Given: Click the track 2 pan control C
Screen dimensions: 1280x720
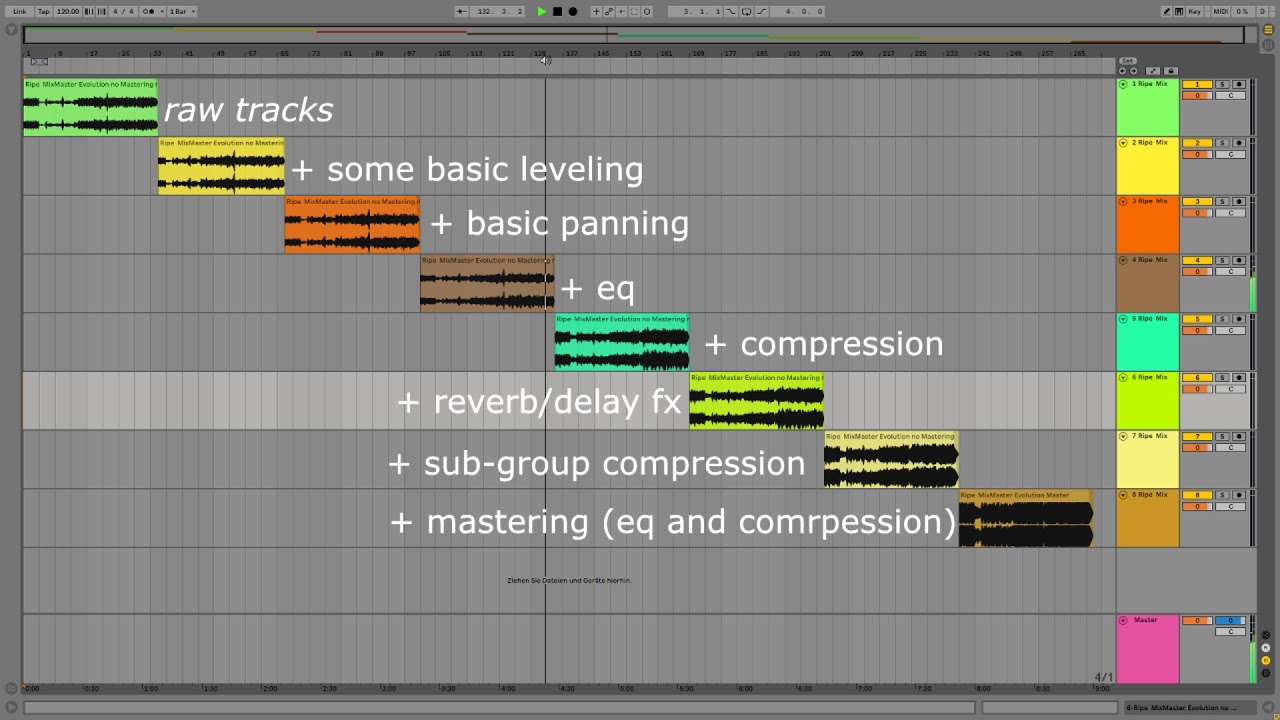Looking at the screenshot, I should click(x=1230, y=154).
